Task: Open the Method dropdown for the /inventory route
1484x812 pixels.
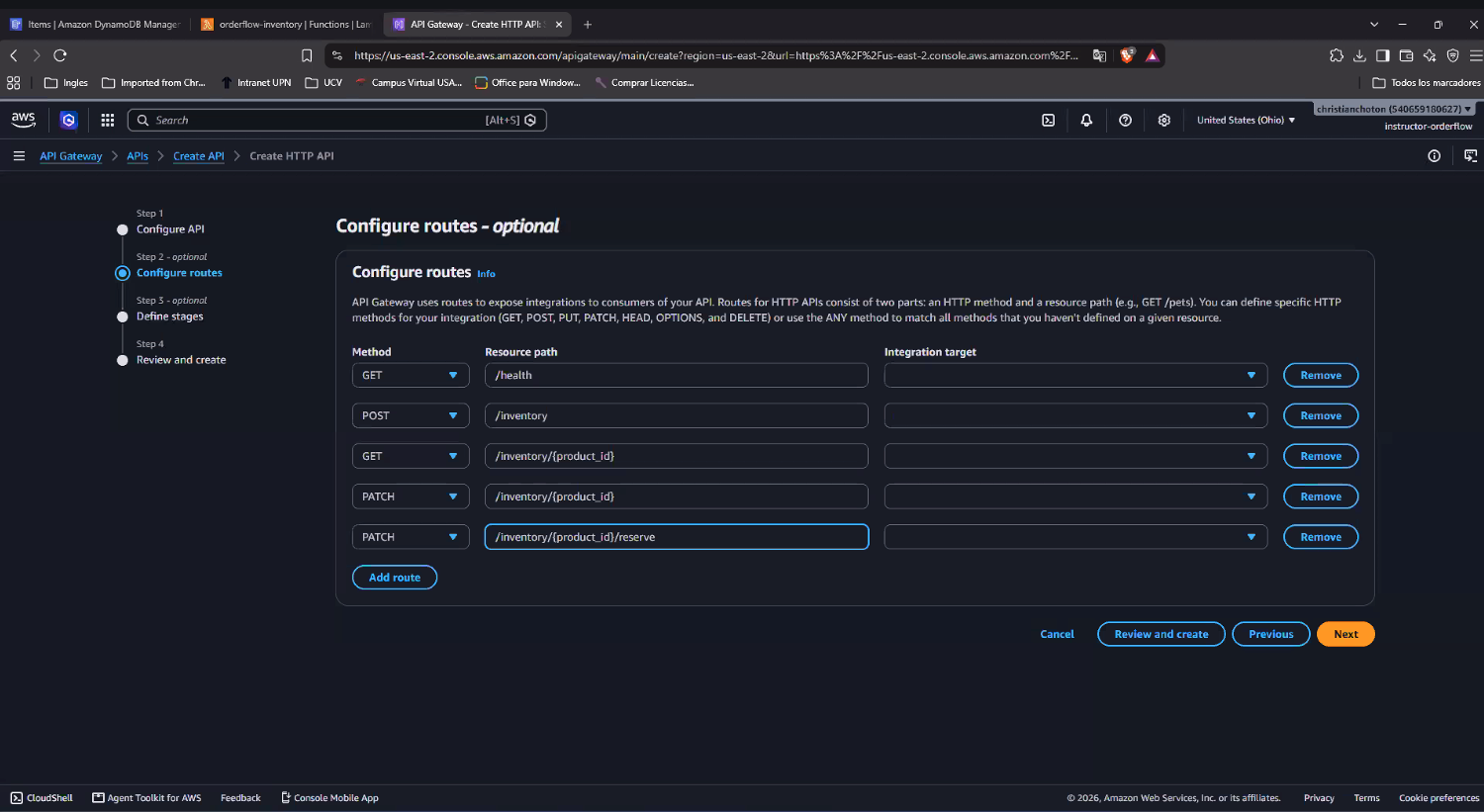Action: point(411,416)
